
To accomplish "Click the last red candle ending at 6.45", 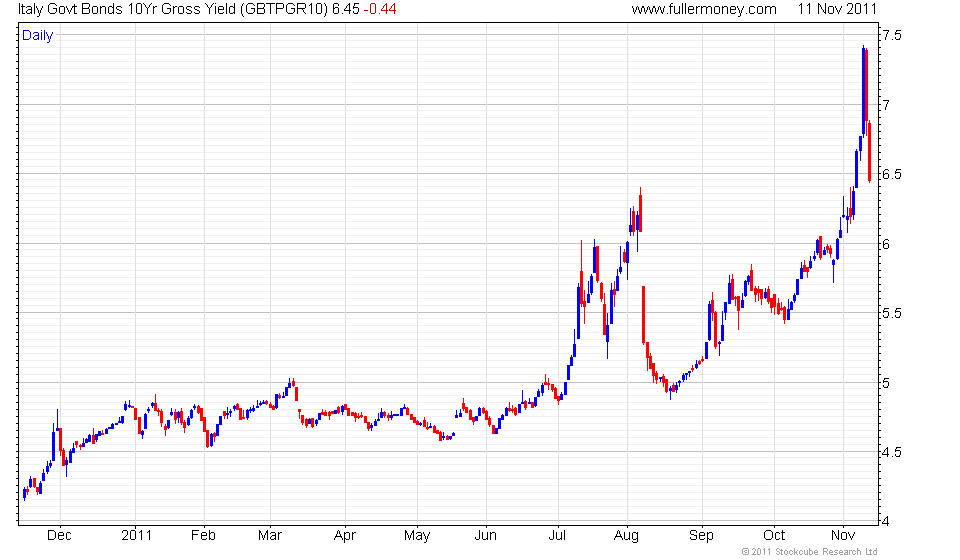I will click(x=869, y=151).
